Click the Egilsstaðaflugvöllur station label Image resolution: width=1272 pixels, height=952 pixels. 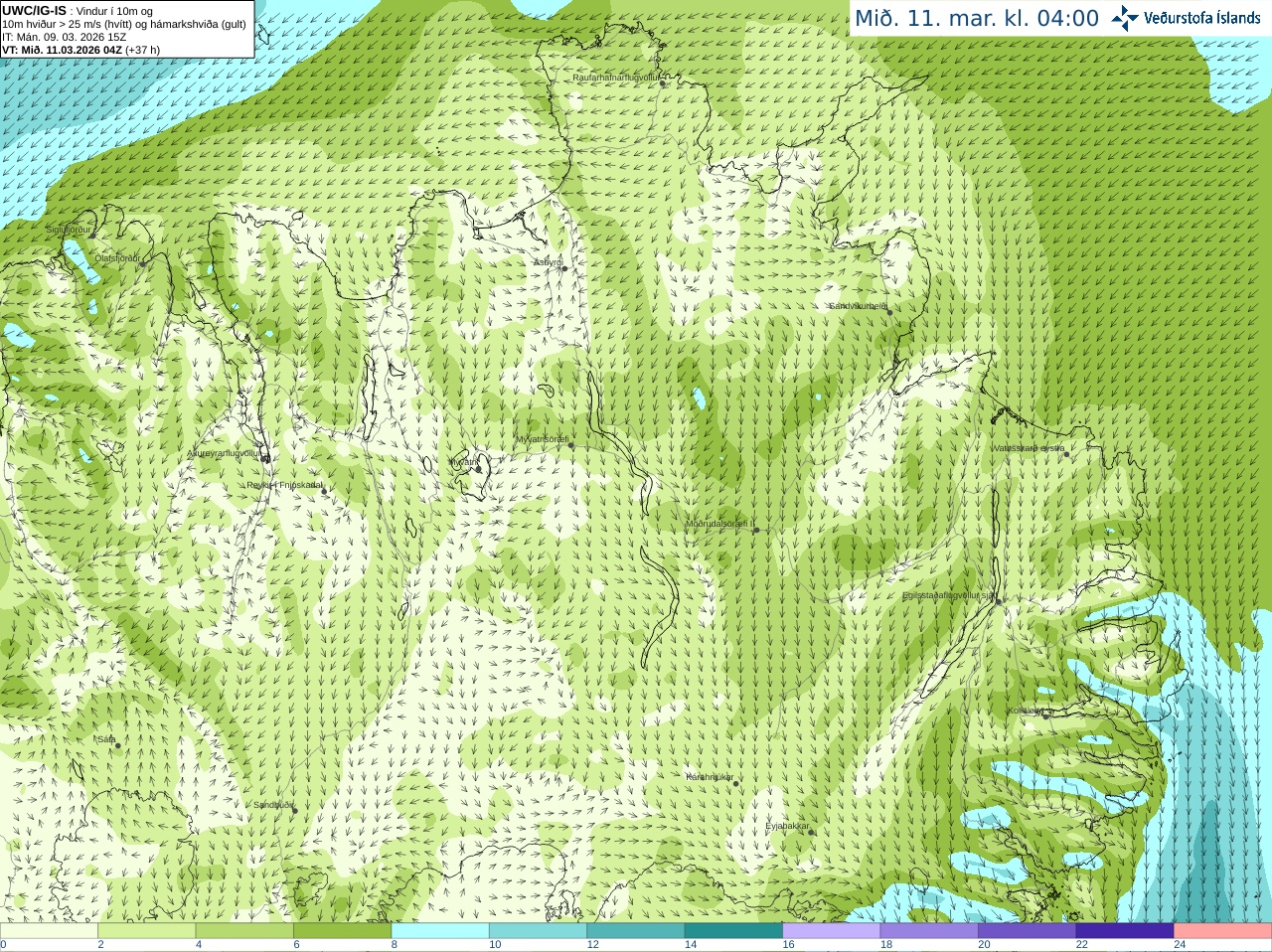[949, 595]
